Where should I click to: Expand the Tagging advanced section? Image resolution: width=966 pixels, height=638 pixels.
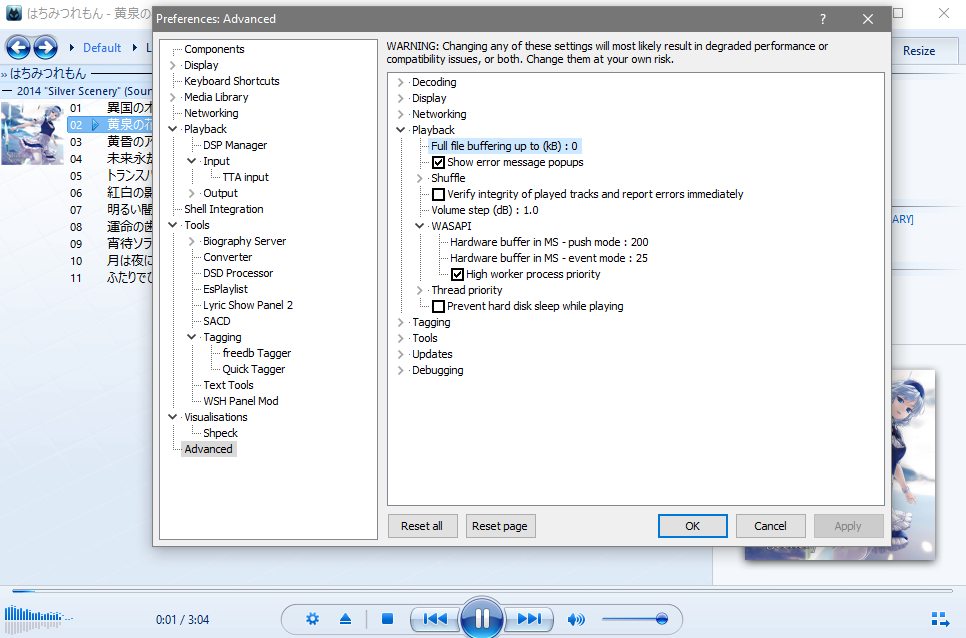point(400,322)
